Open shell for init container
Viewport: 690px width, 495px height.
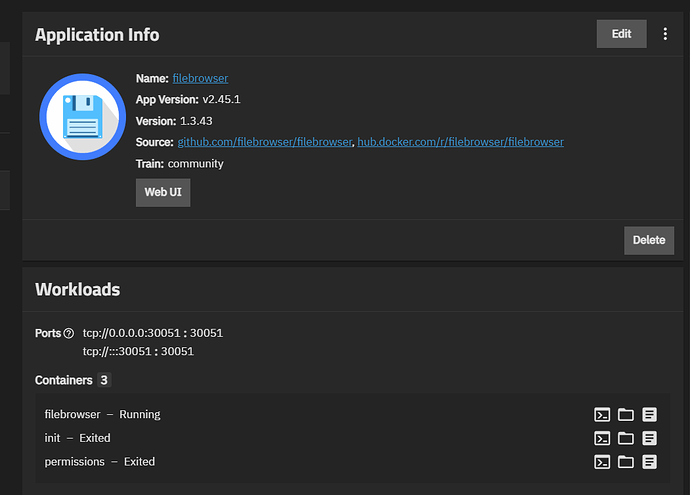pyautogui.click(x=602, y=438)
